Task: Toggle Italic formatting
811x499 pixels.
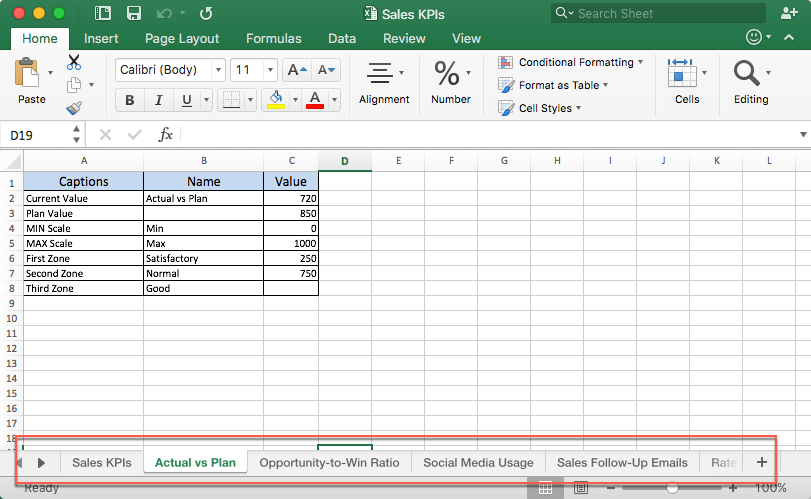Action: point(157,101)
